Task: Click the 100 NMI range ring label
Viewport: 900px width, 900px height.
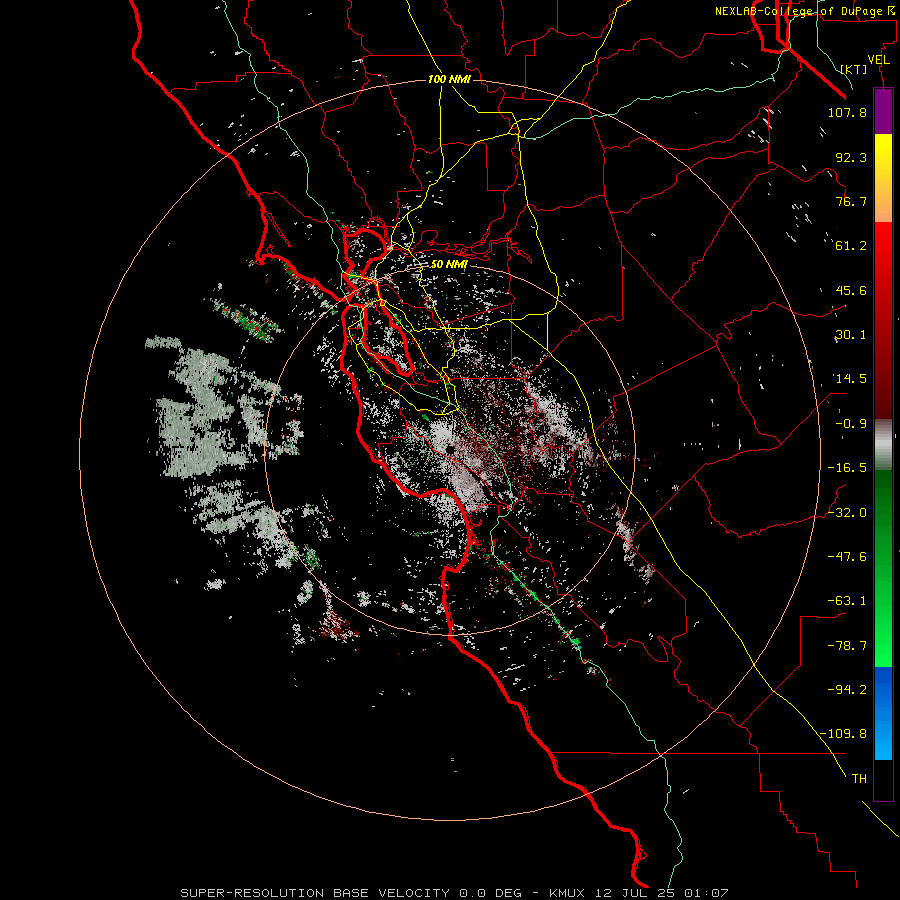Action: pyautogui.click(x=449, y=79)
